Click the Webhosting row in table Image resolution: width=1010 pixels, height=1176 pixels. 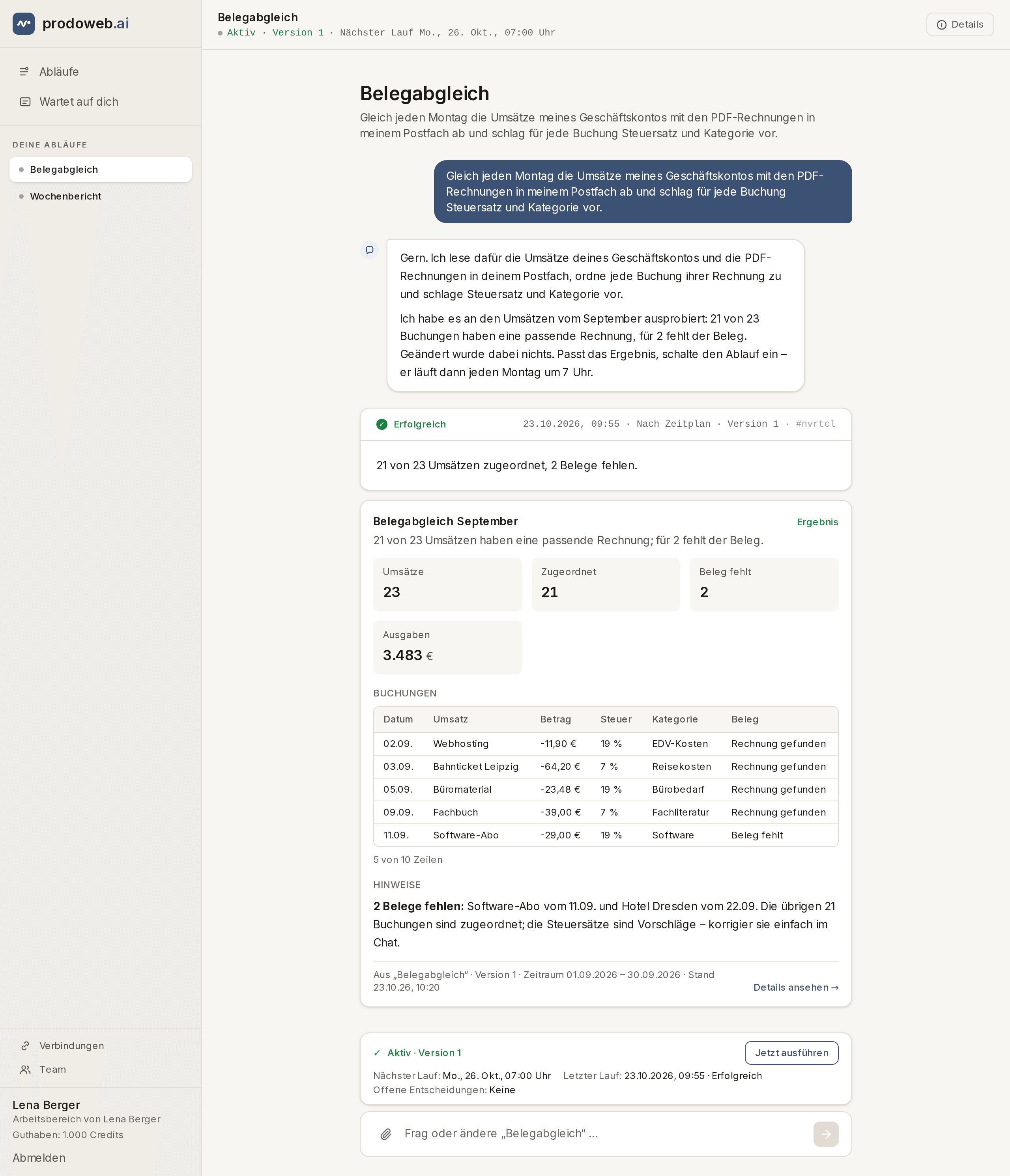pyautogui.click(x=605, y=743)
